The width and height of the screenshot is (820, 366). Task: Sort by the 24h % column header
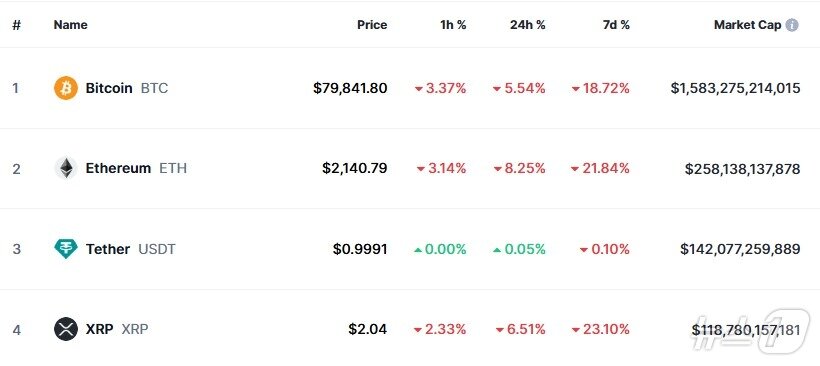pos(528,25)
